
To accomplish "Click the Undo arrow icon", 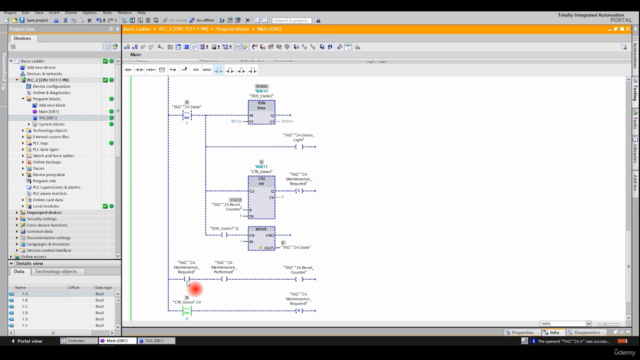I will pyautogui.click(x=99, y=20).
